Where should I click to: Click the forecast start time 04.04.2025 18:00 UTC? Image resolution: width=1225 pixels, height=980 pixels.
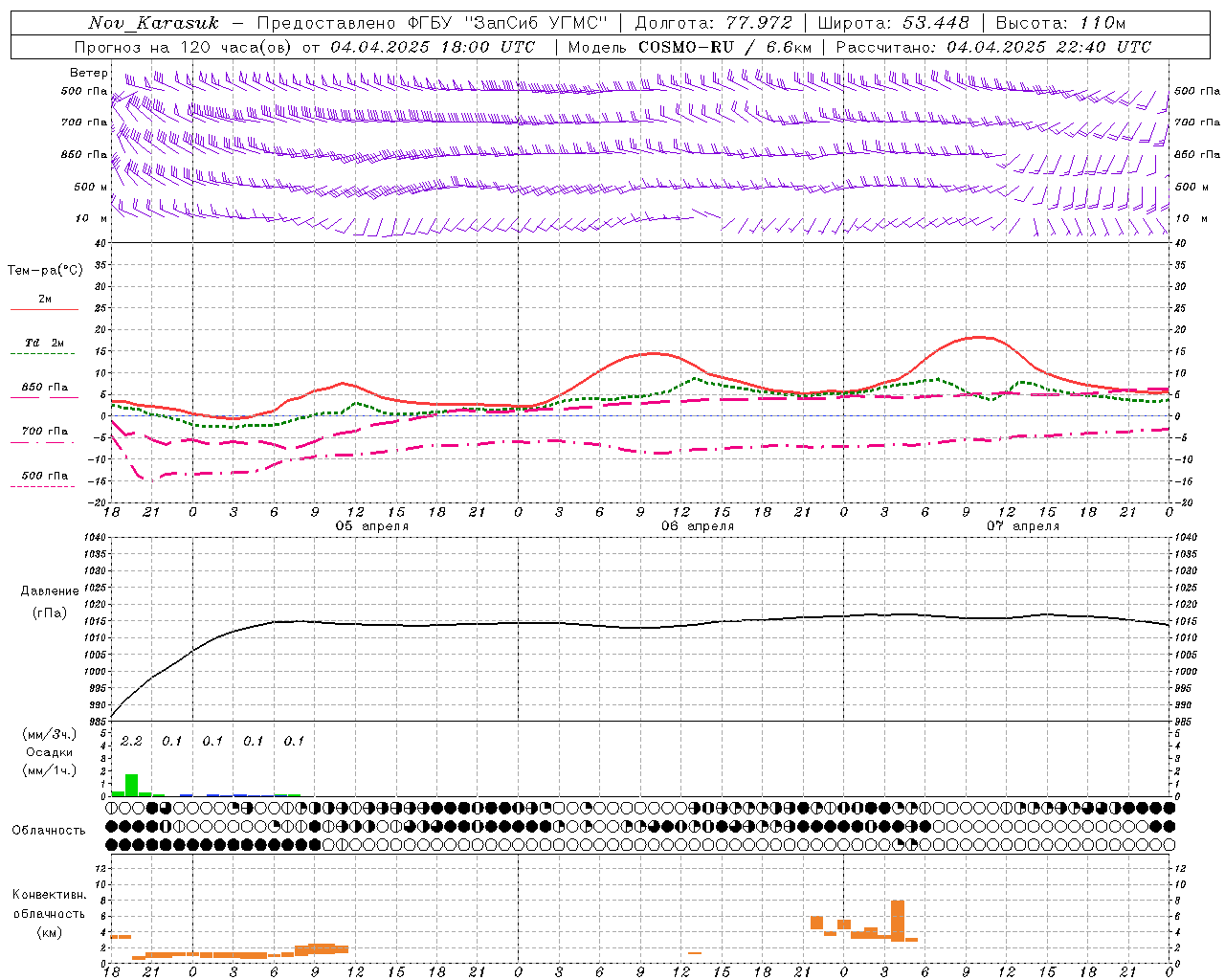[x=433, y=47]
